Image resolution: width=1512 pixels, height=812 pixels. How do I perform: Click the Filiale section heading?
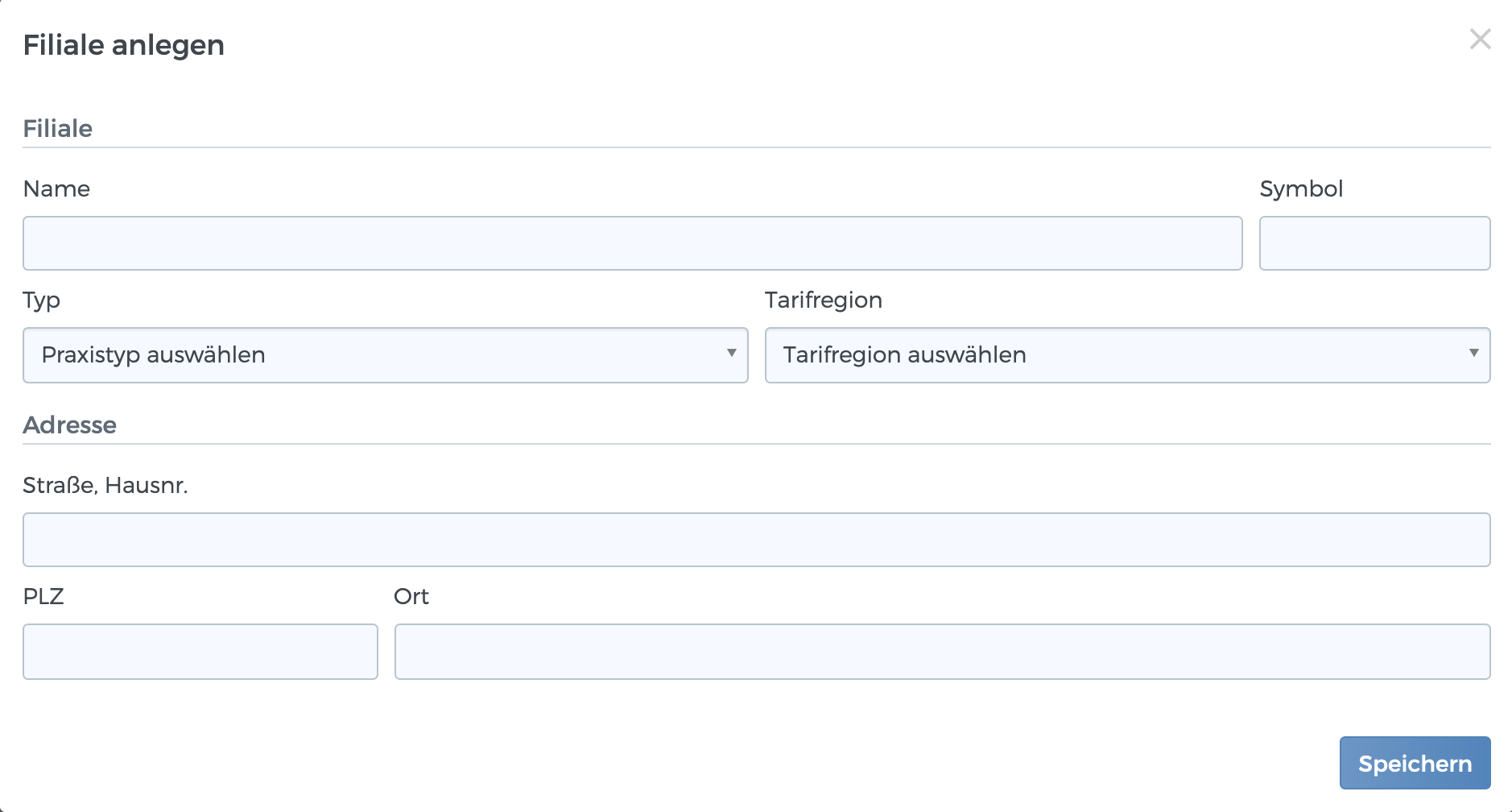point(58,129)
